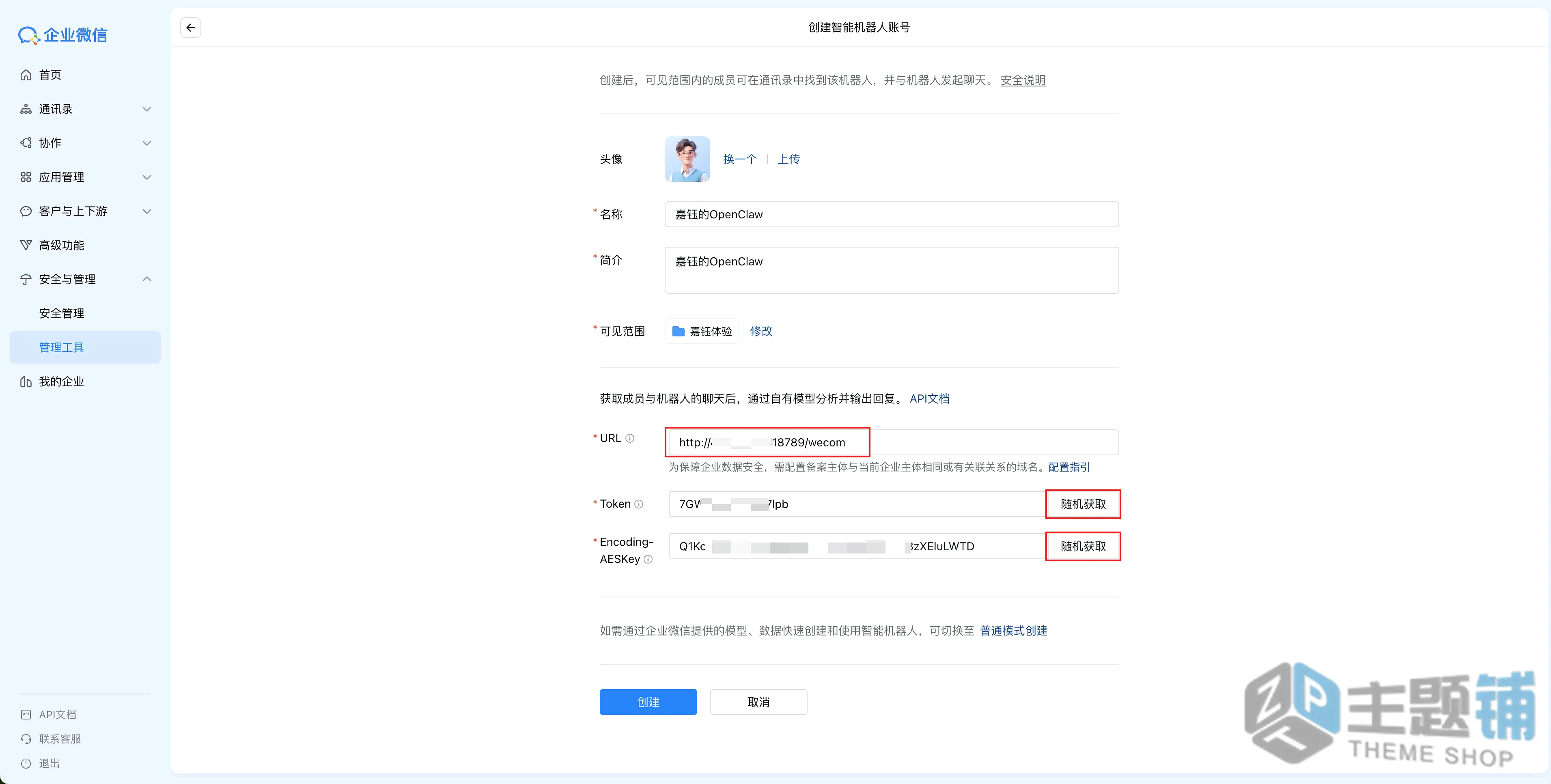
Task: Open the 安全说明 link
Action: 1022,80
